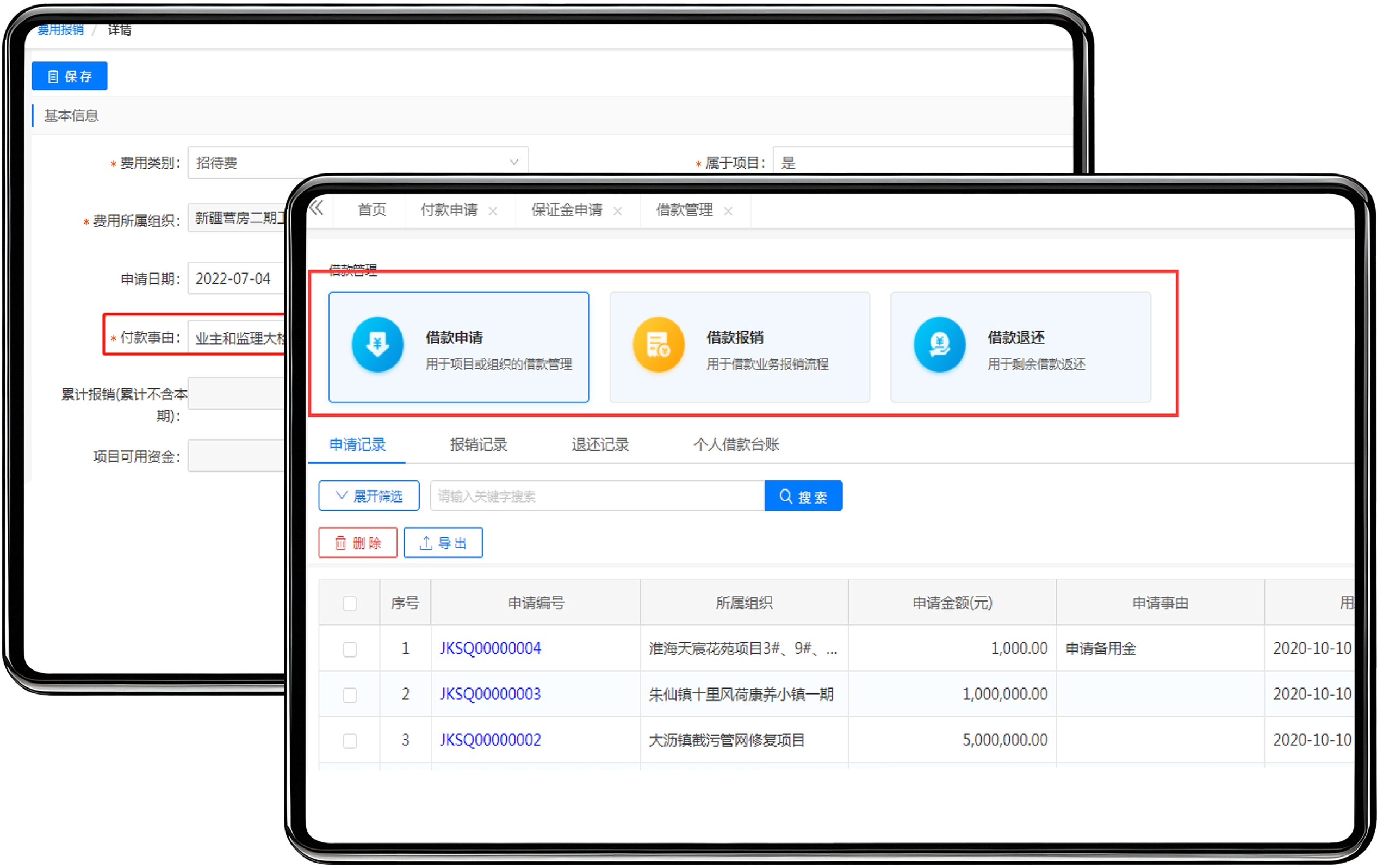The image size is (1377, 868).
Task: Expand the 展开筛选 filter panel
Action: (369, 496)
